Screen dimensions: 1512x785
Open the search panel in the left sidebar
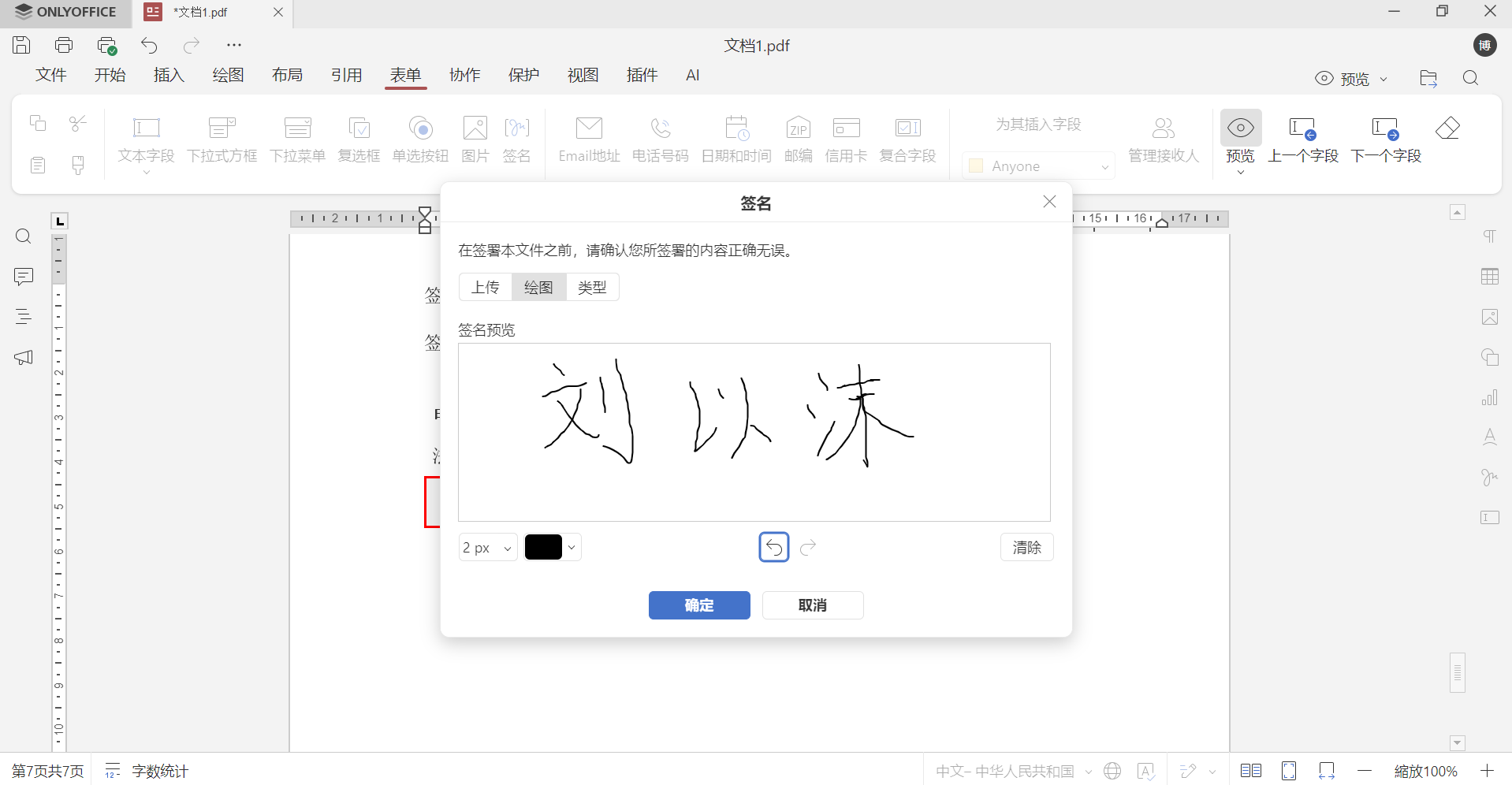23,236
